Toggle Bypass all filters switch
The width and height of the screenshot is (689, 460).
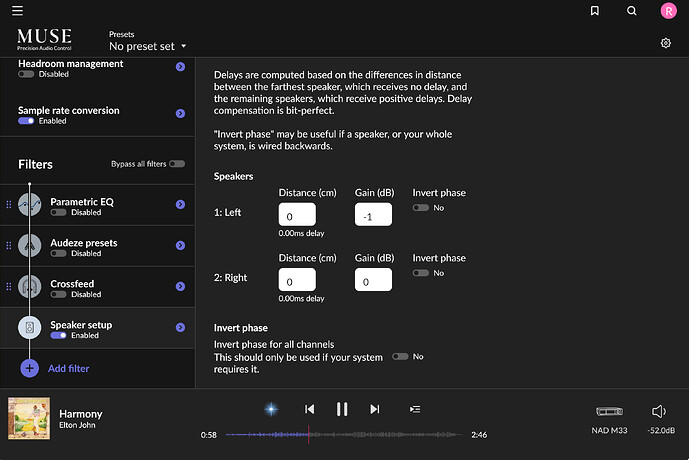click(177, 163)
